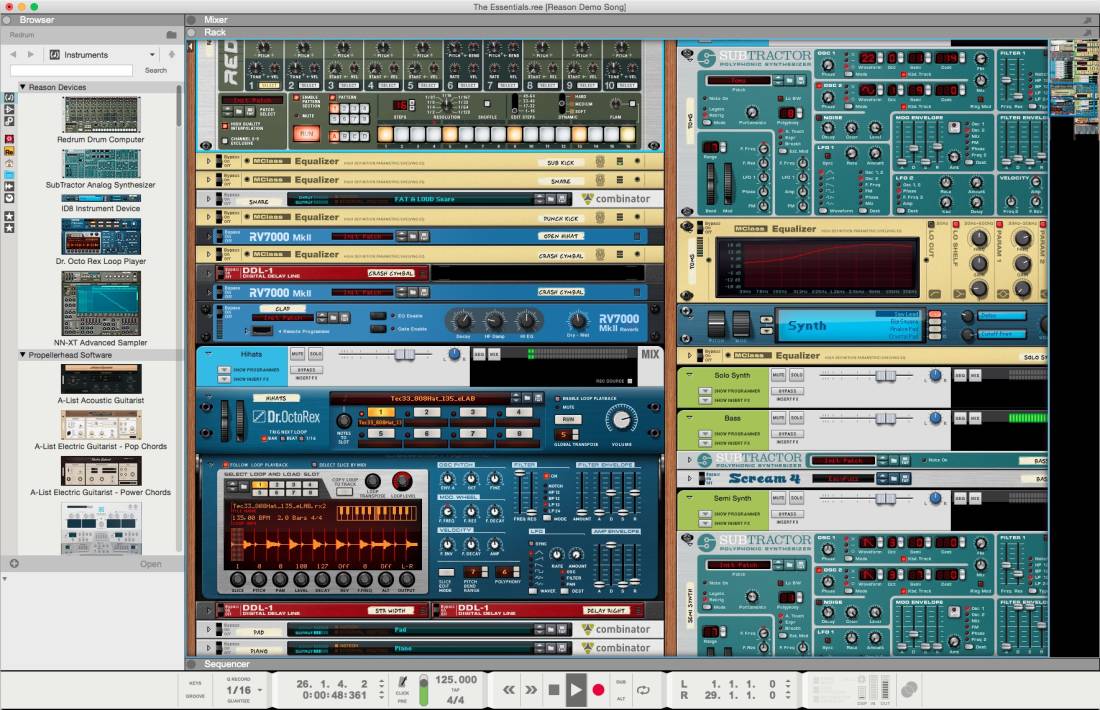Mute the Solo Synth mix channel

778,375
